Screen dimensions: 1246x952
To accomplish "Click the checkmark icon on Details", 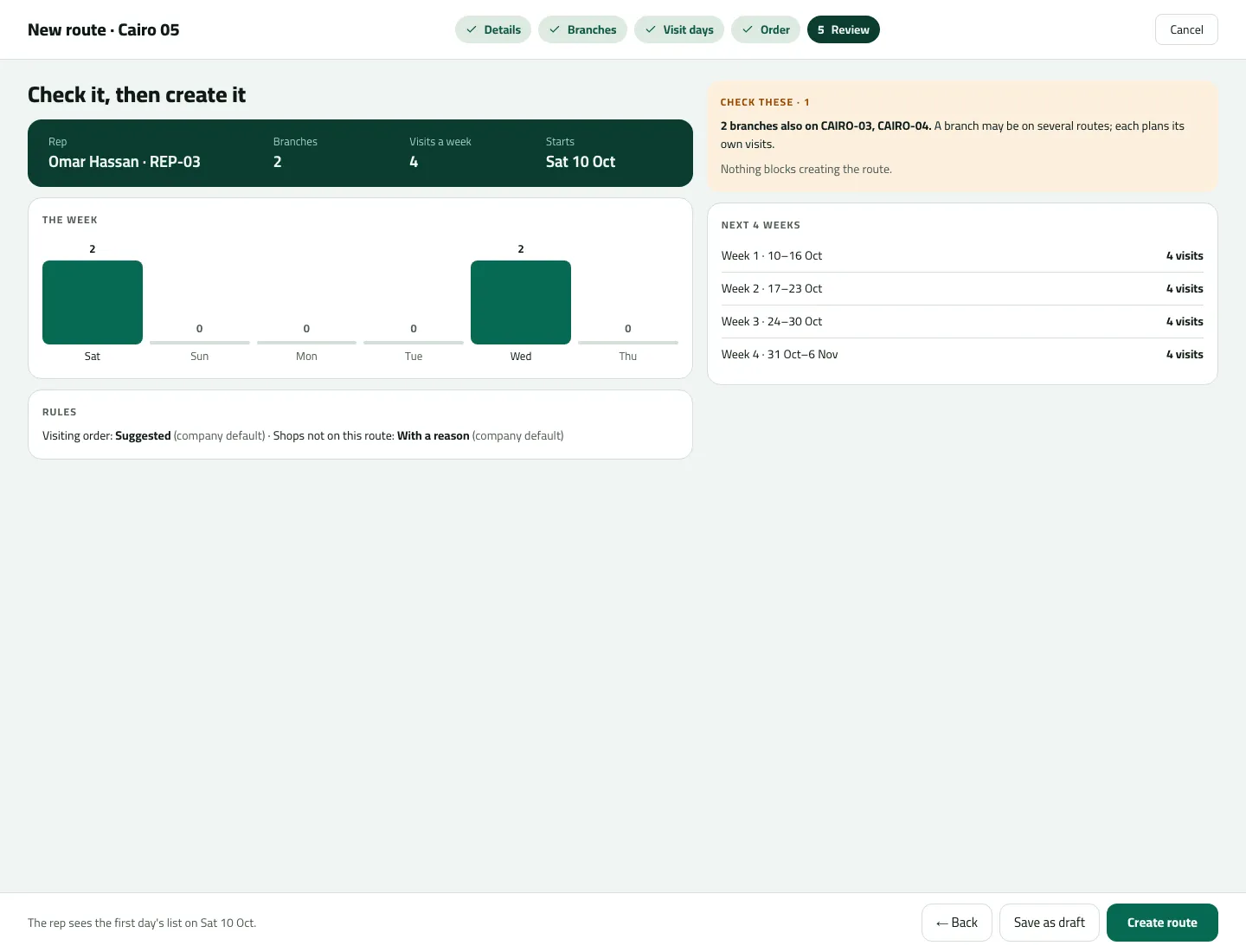I will pyautogui.click(x=472, y=29).
